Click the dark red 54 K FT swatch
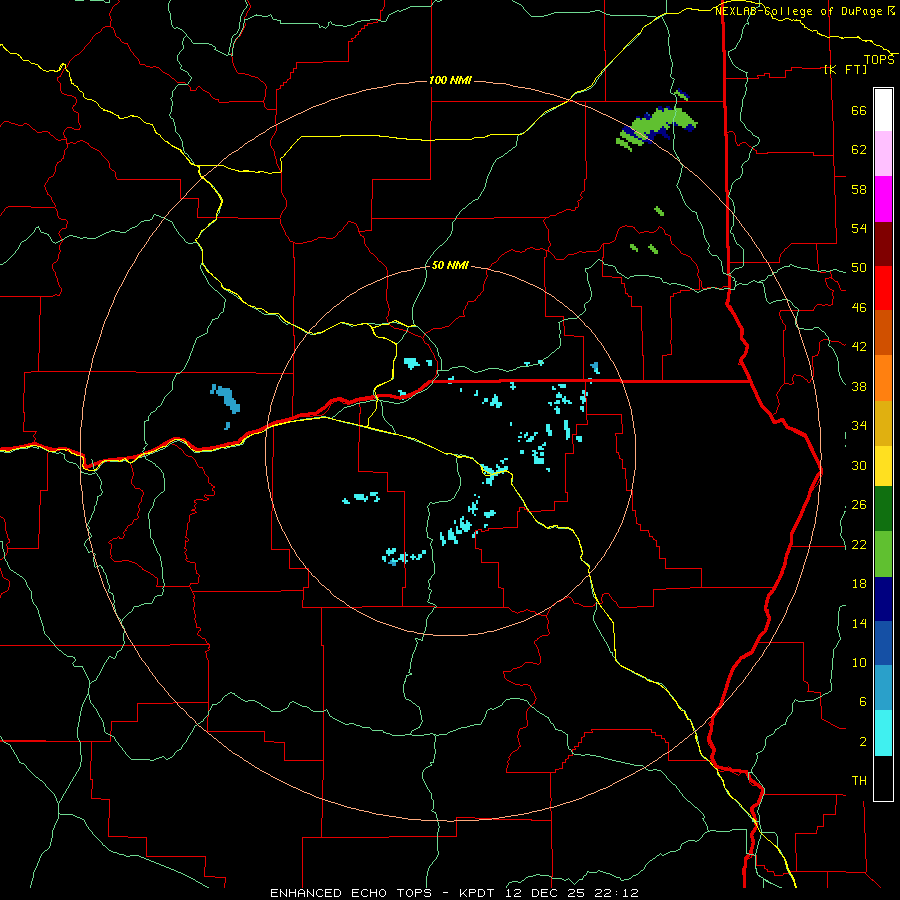 point(883,244)
